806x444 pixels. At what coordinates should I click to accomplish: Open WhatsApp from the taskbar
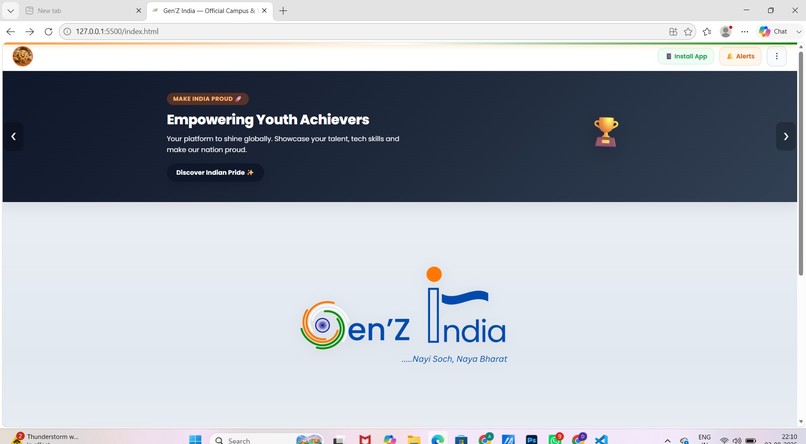click(555, 440)
